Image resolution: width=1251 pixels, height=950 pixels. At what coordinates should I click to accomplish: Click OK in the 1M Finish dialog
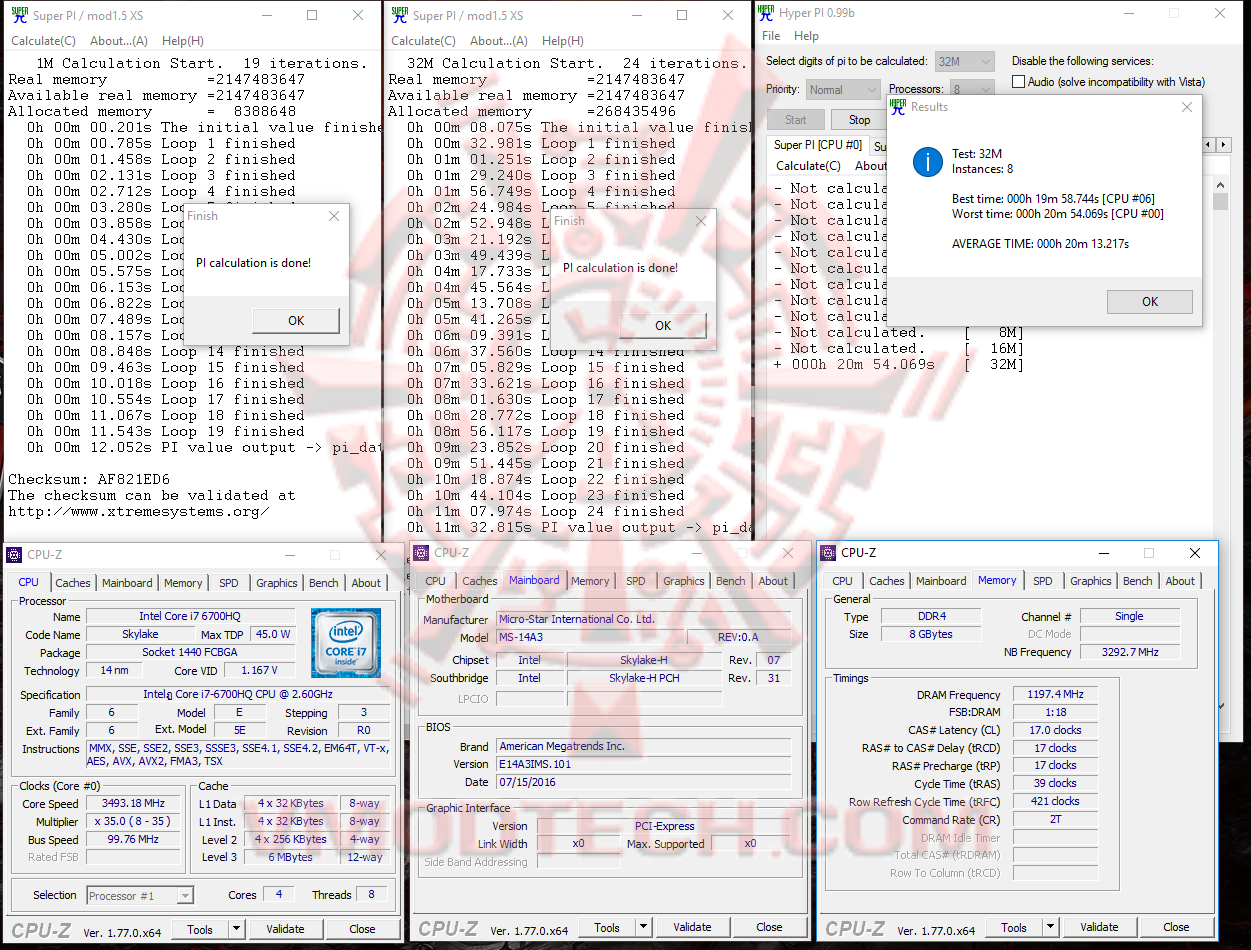(x=296, y=321)
